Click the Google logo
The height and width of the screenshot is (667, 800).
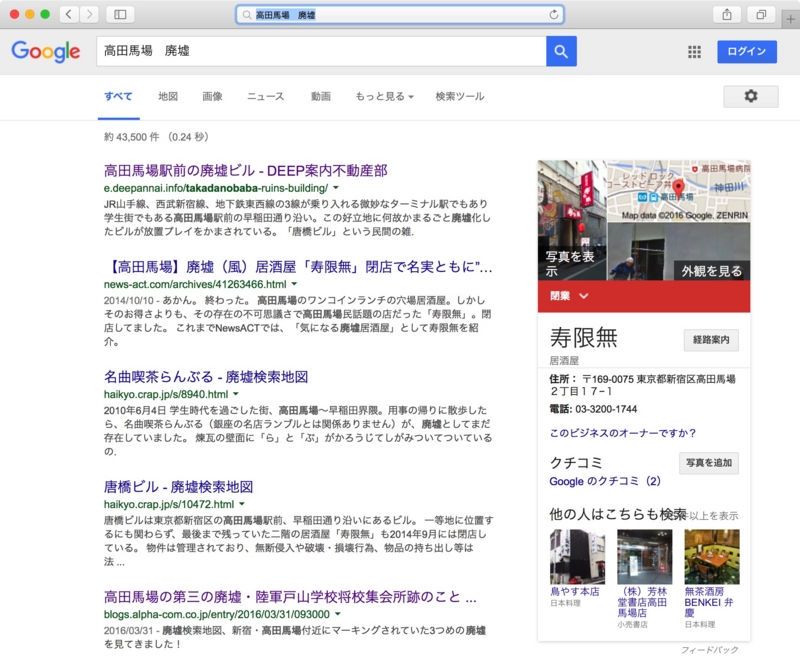[46, 52]
